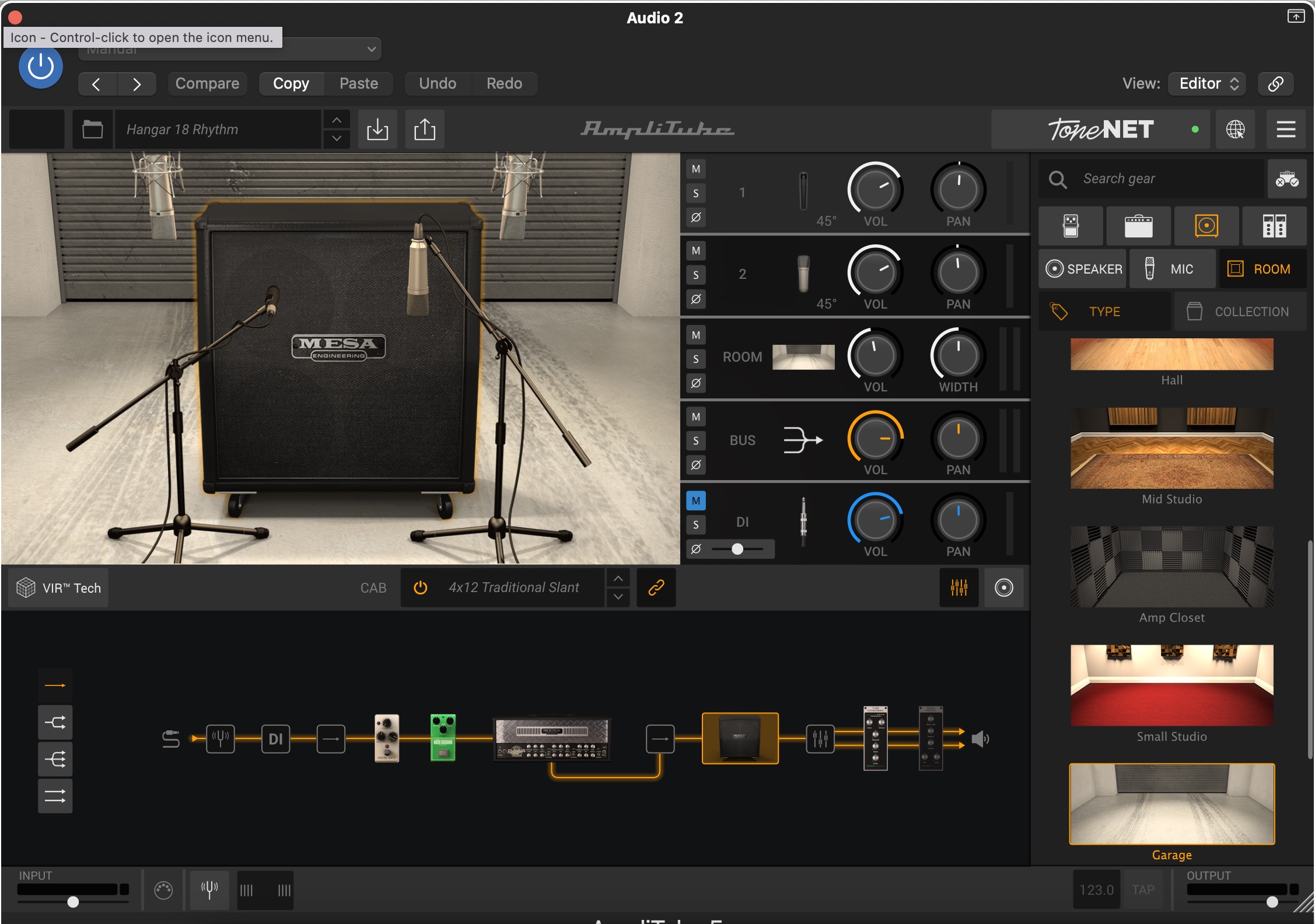The height and width of the screenshot is (924, 1315).
Task: Click the Undo button
Action: (x=438, y=83)
